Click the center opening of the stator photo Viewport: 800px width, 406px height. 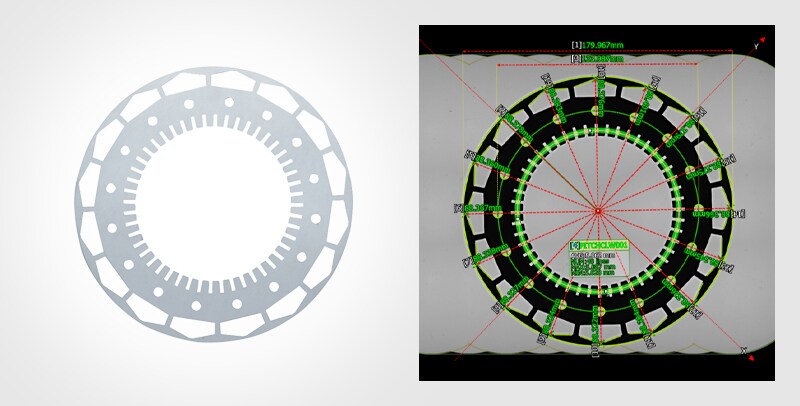213,205
